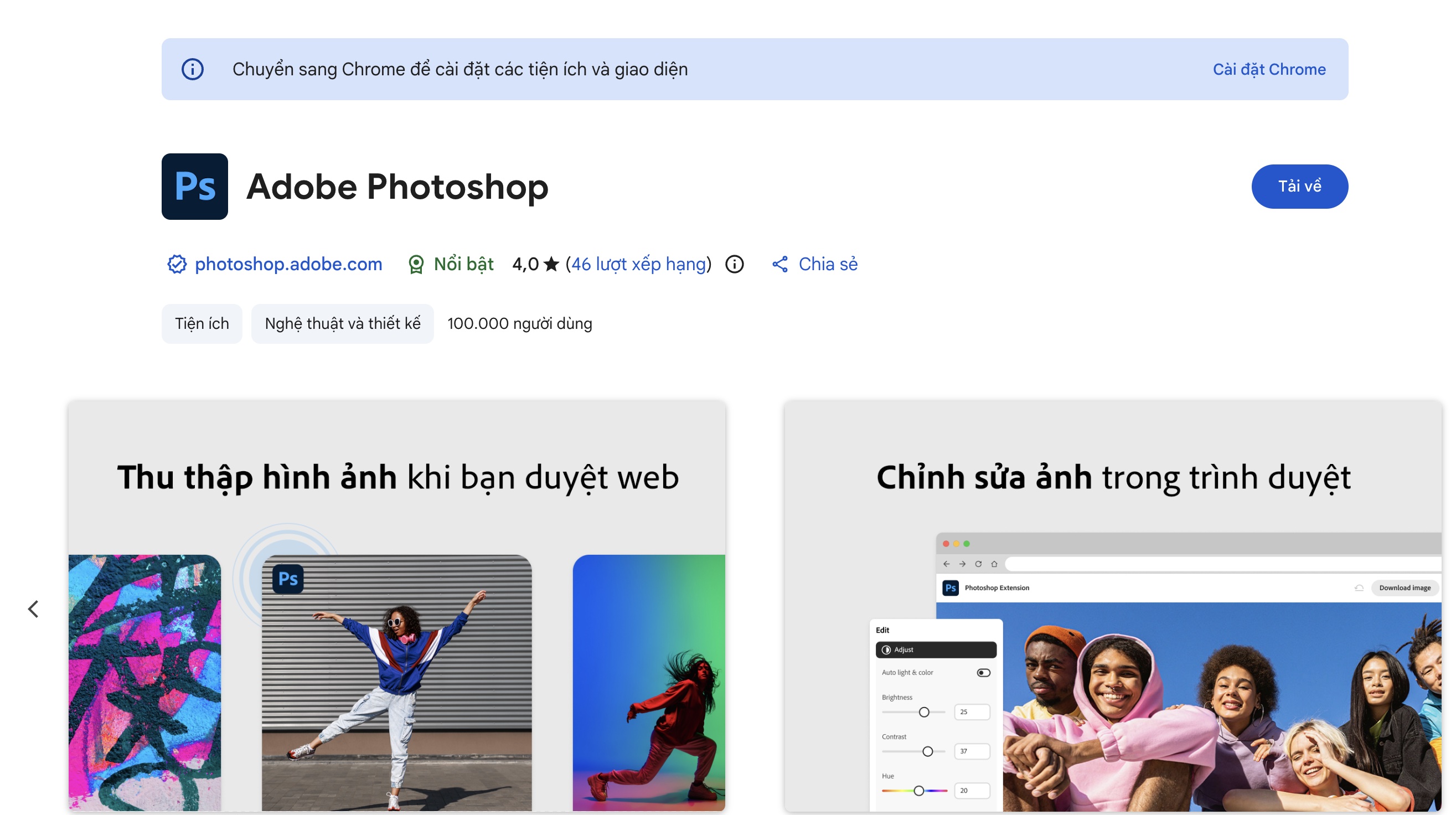The width and height of the screenshot is (1456, 815).
Task: Click the ratings info circle icon
Action: click(734, 264)
